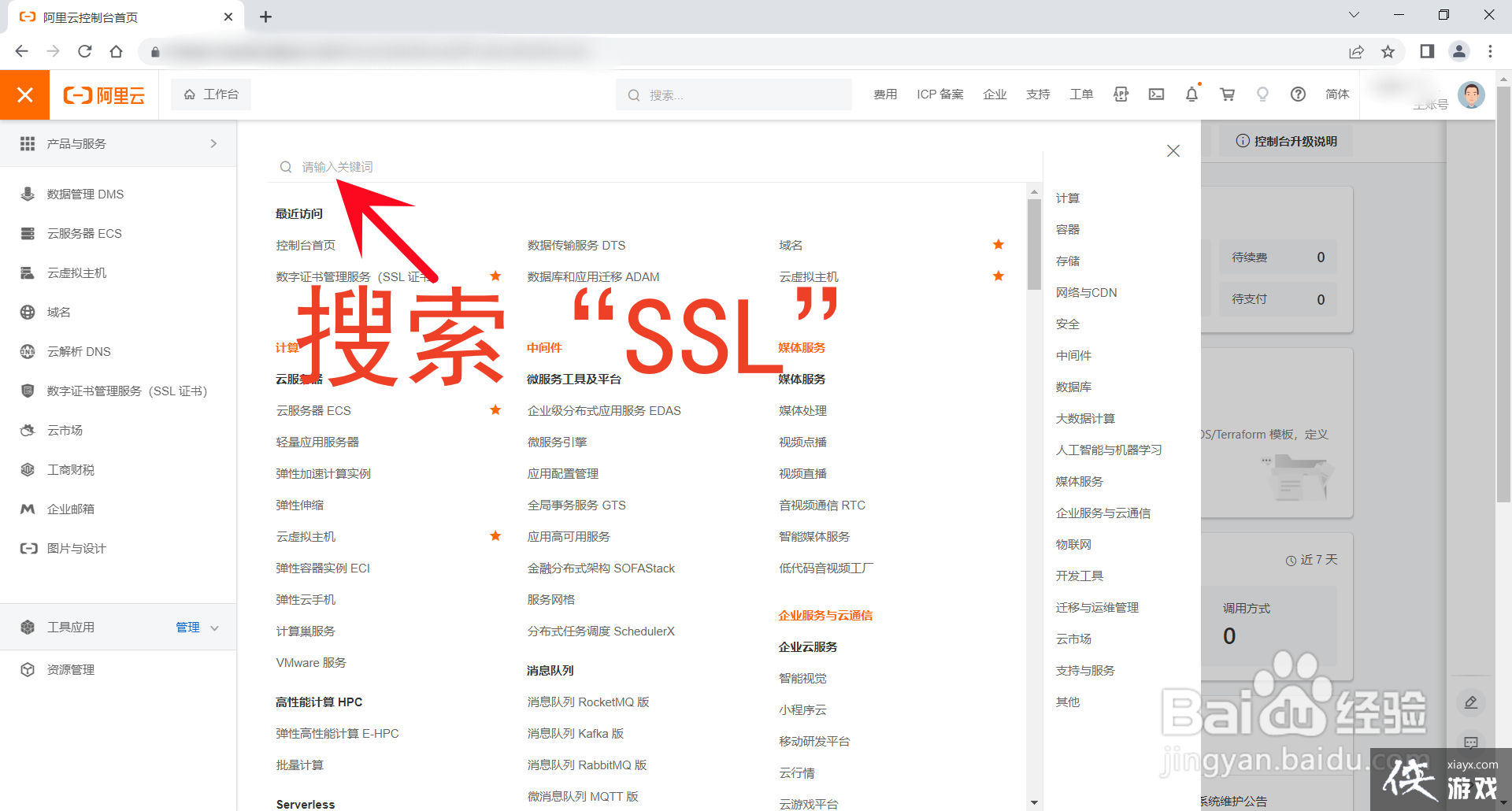Viewport: 1512px width, 811px height.
Task: Open 控制台升级说明
Action: (1286, 141)
